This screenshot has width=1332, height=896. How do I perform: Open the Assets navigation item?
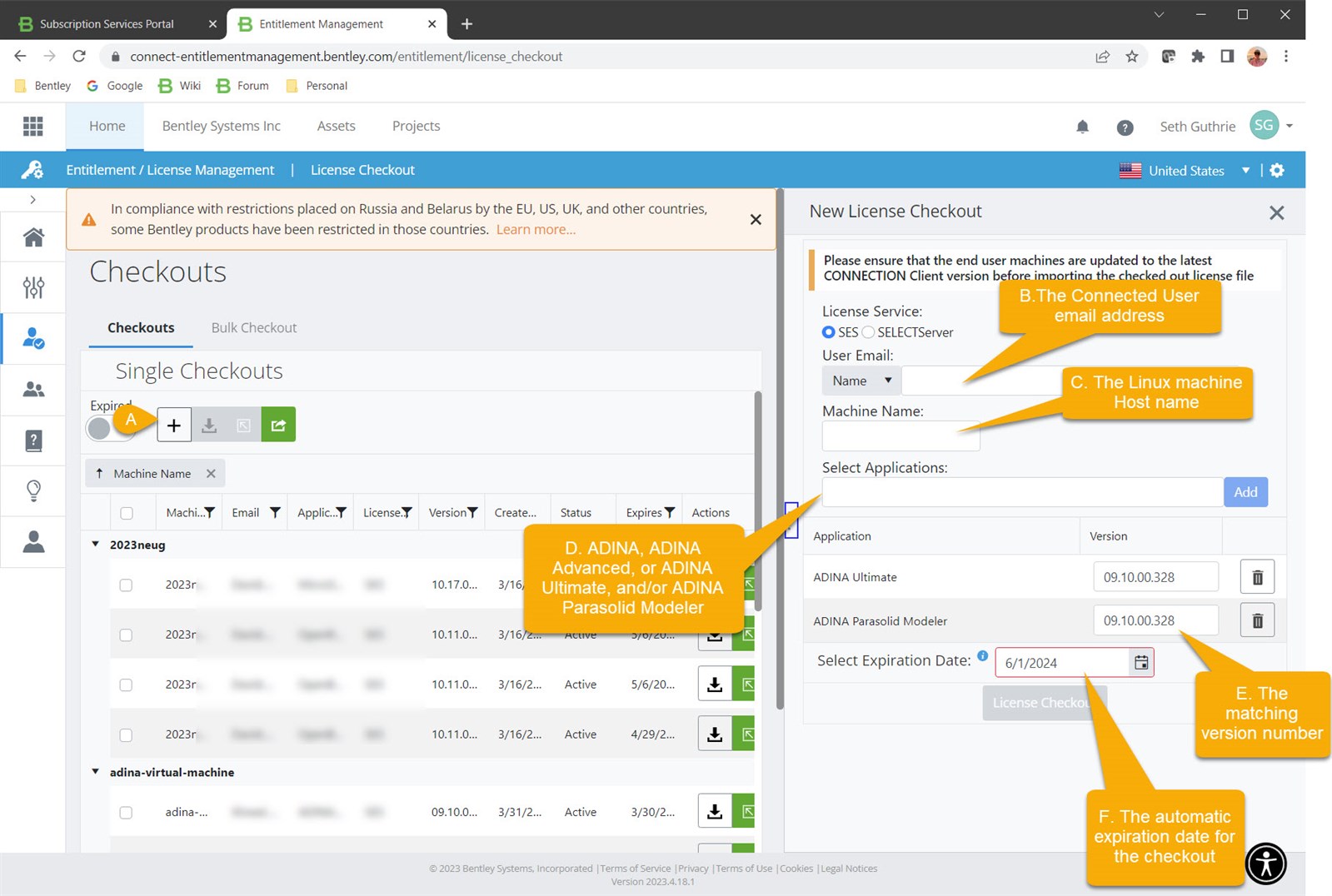coord(337,127)
